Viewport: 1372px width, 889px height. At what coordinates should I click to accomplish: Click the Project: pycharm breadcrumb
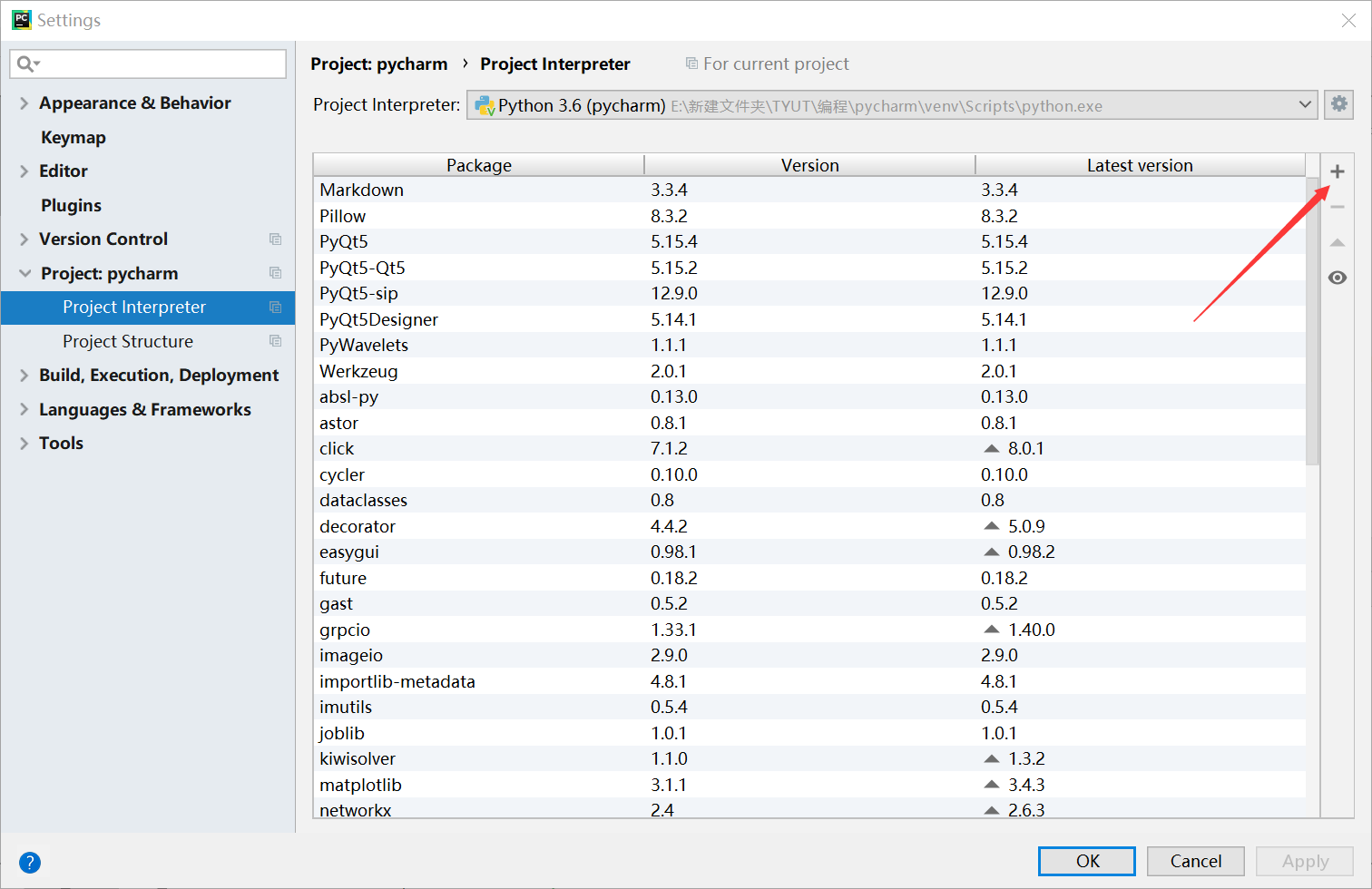[x=379, y=64]
